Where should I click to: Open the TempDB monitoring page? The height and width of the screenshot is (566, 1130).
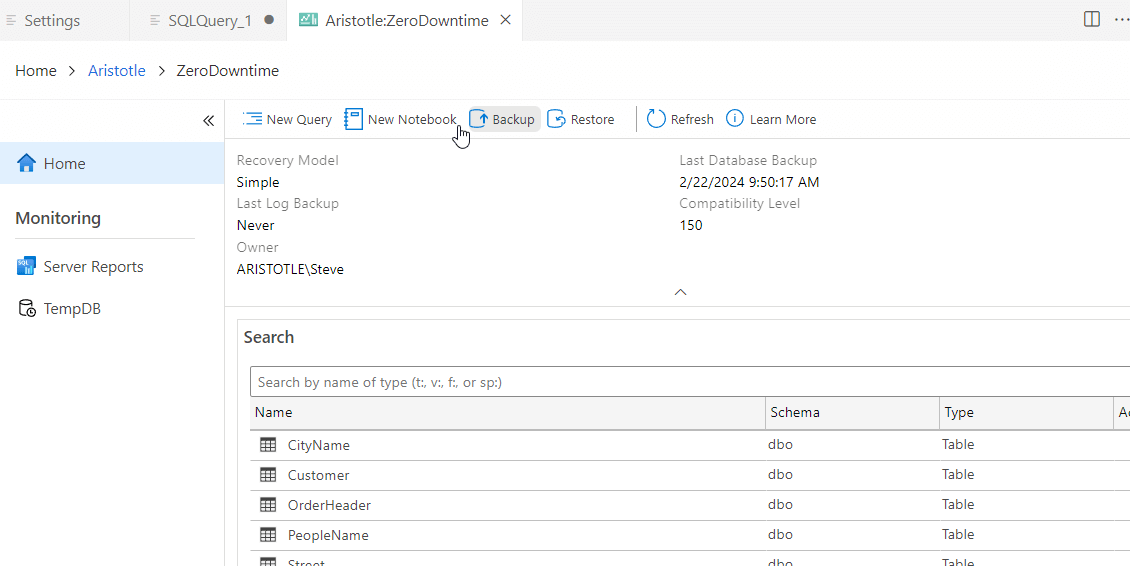tap(72, 309)
